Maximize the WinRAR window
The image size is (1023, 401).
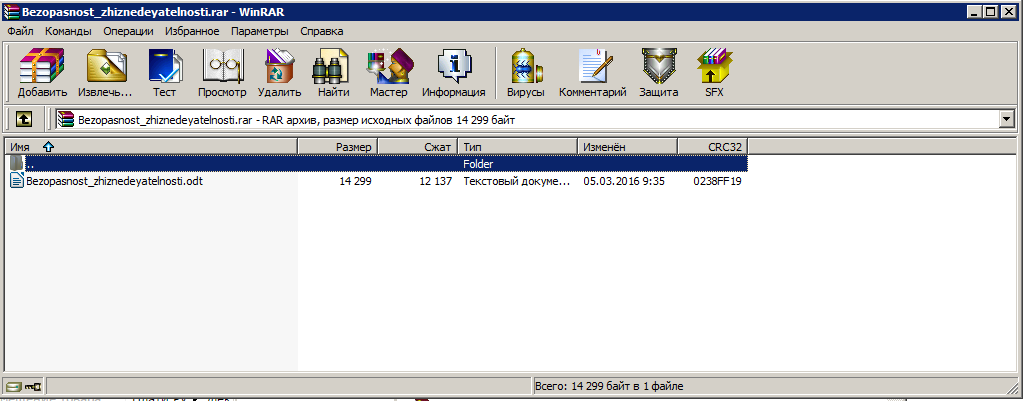pos(990,12)
